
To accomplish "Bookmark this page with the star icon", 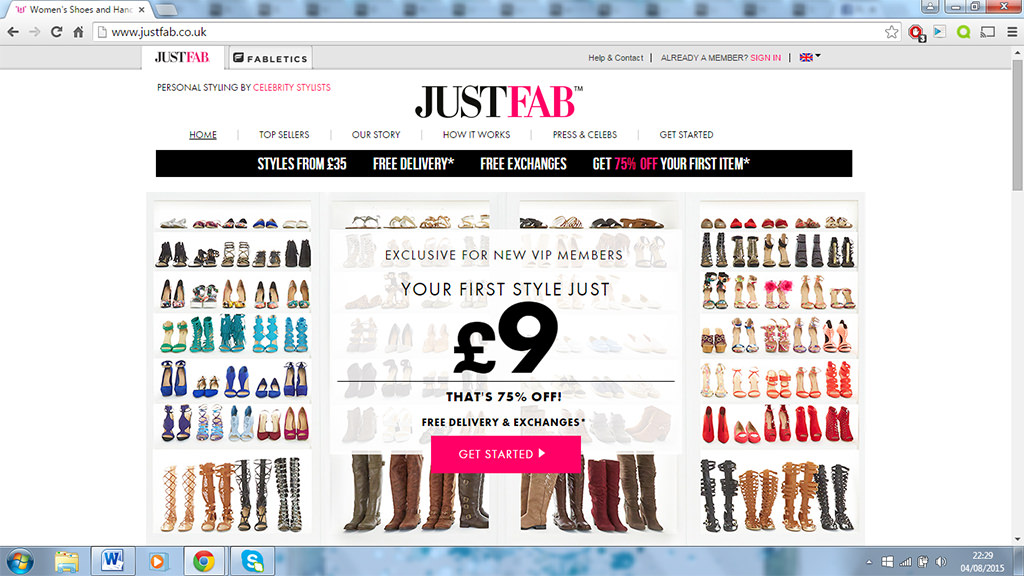I will 891,32.
